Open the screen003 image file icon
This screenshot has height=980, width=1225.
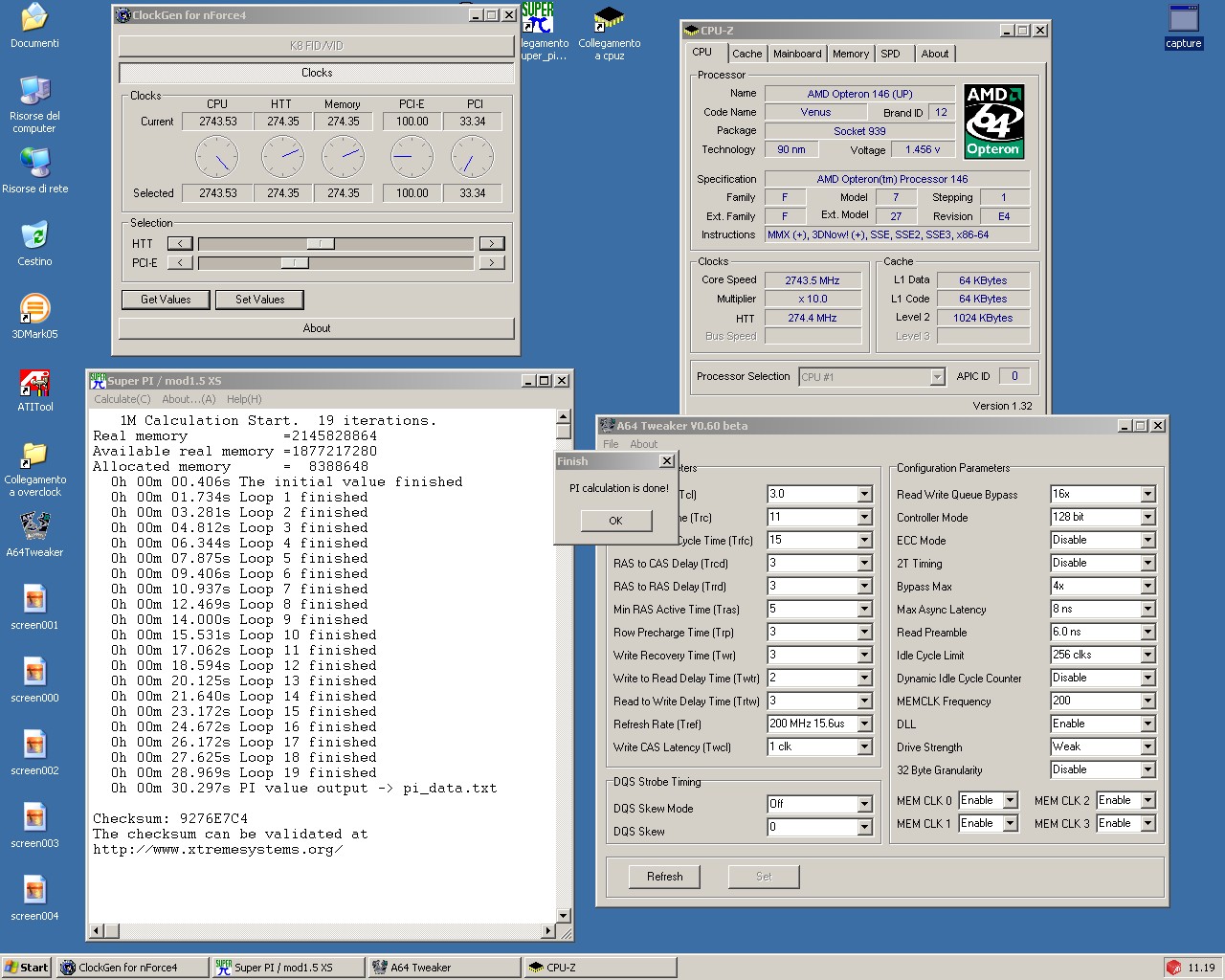point(34,825)
